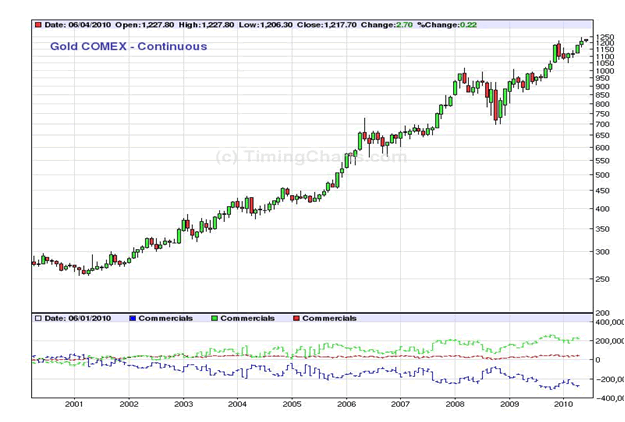
Task: Click the 2003 year label on time axis
Action: tap(183, 404)
